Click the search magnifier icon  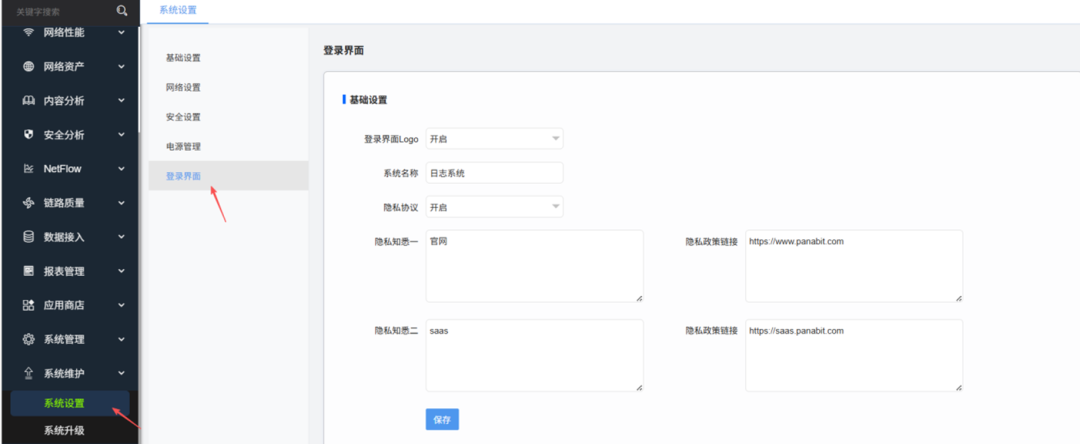122,10
